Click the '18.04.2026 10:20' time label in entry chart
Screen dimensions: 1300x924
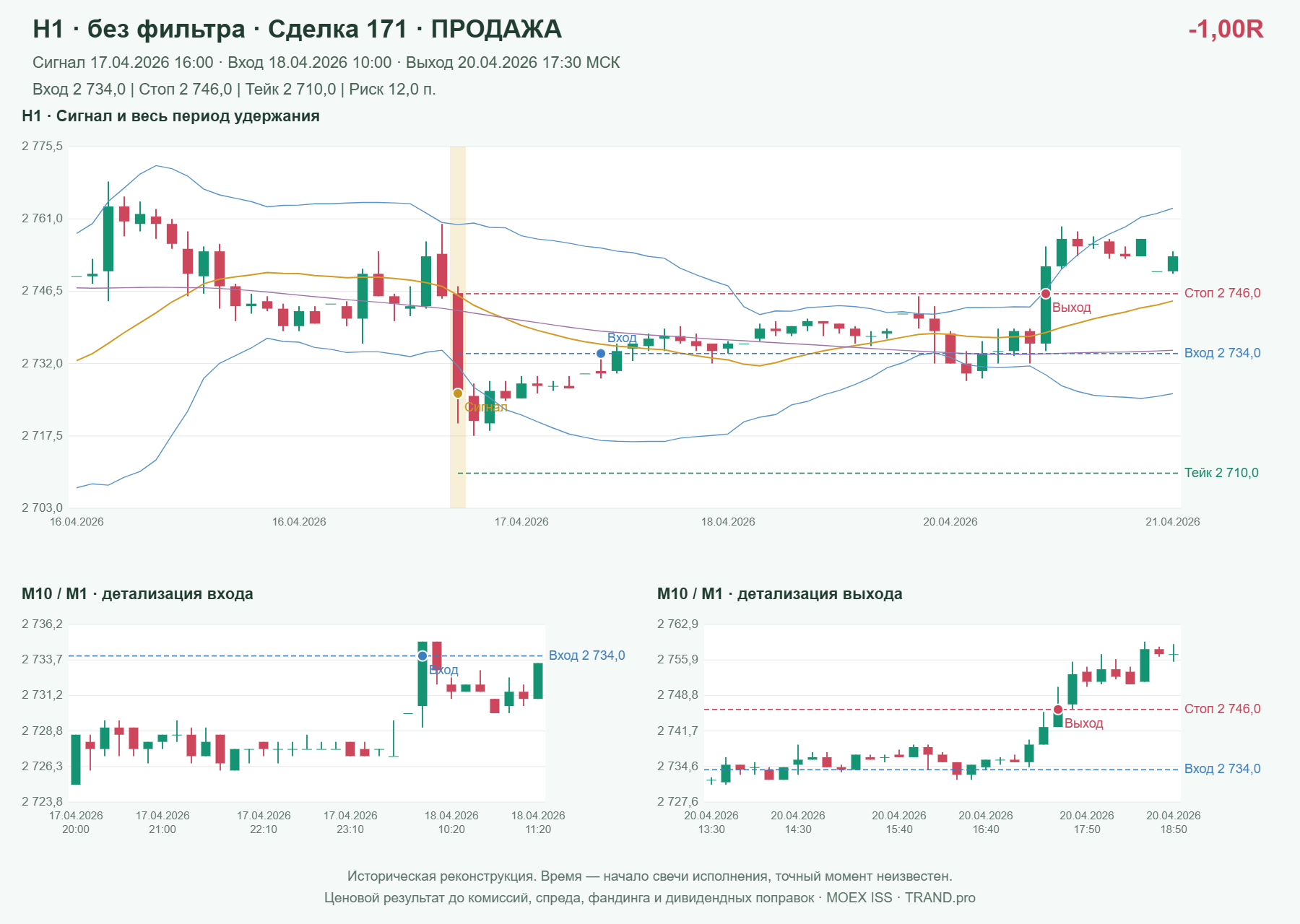click(451, 822)
